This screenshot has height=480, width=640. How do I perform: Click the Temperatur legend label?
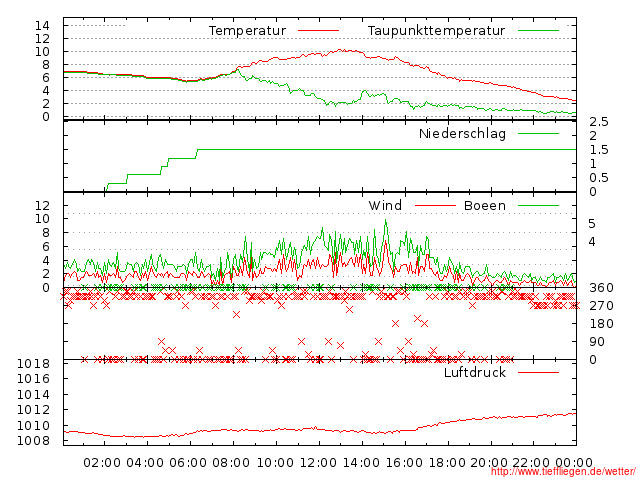247,31
